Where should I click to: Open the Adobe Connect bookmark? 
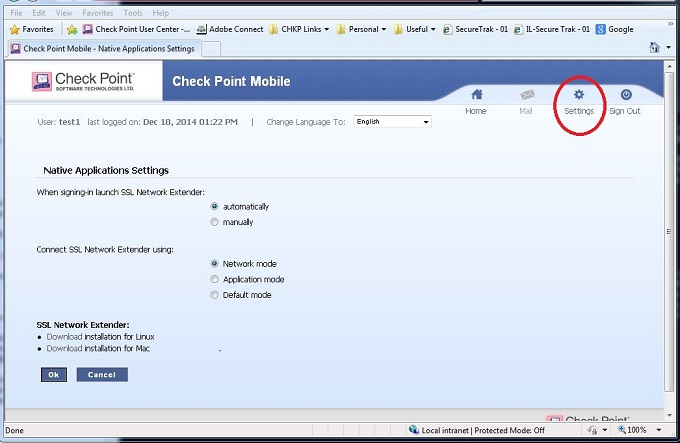(230, 29)
